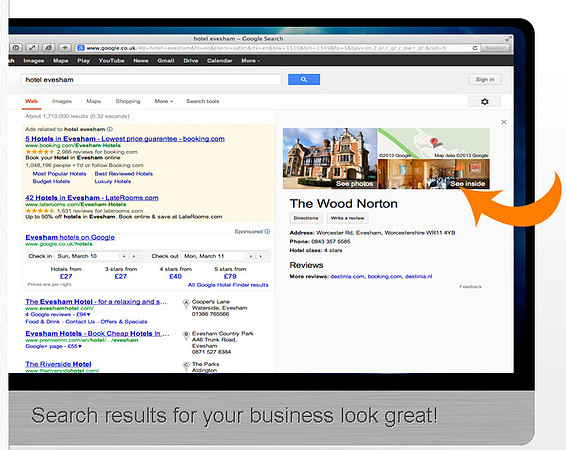Screen dimensions: 566x450
Task: Open Play from the black Google bar
Action: coord(83,61)
